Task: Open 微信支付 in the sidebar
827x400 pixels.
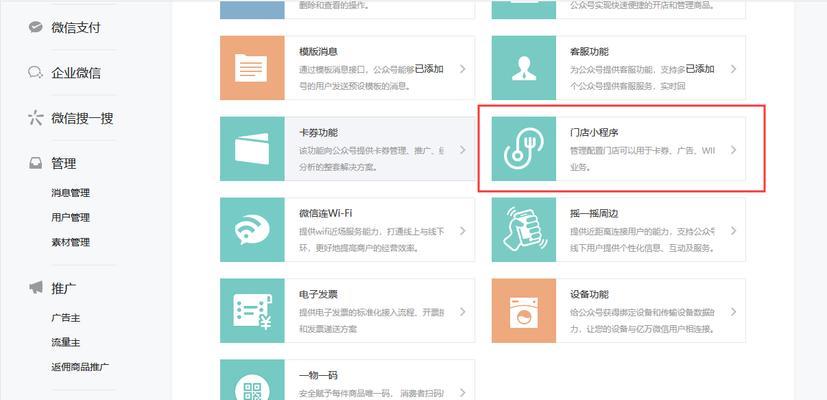Action: click(x=75, y=27)
